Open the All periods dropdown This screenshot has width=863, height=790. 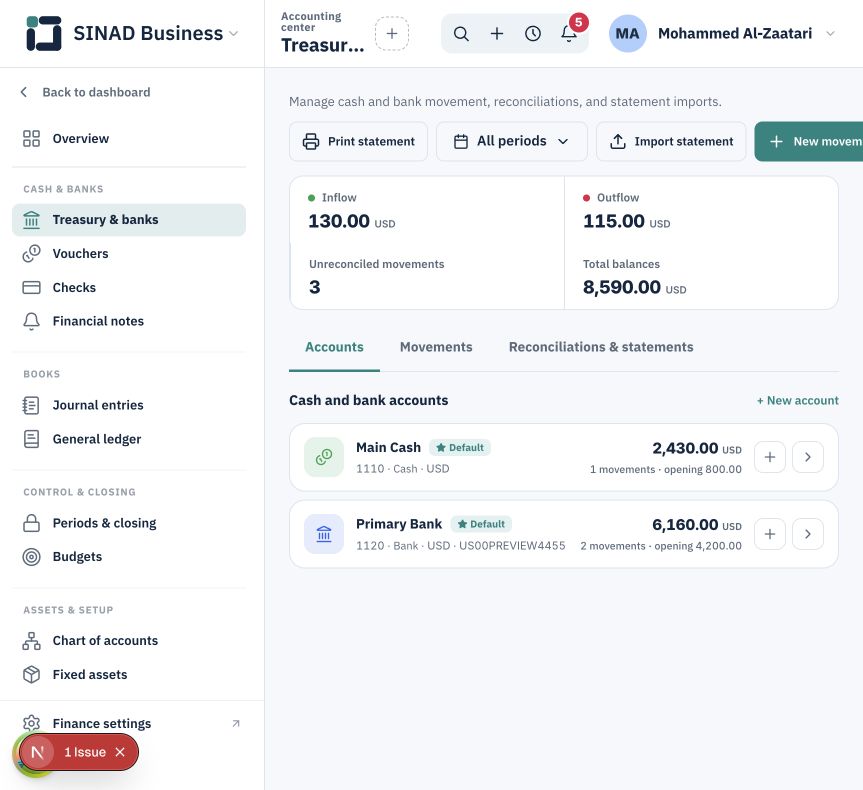(x=512, y=141)
